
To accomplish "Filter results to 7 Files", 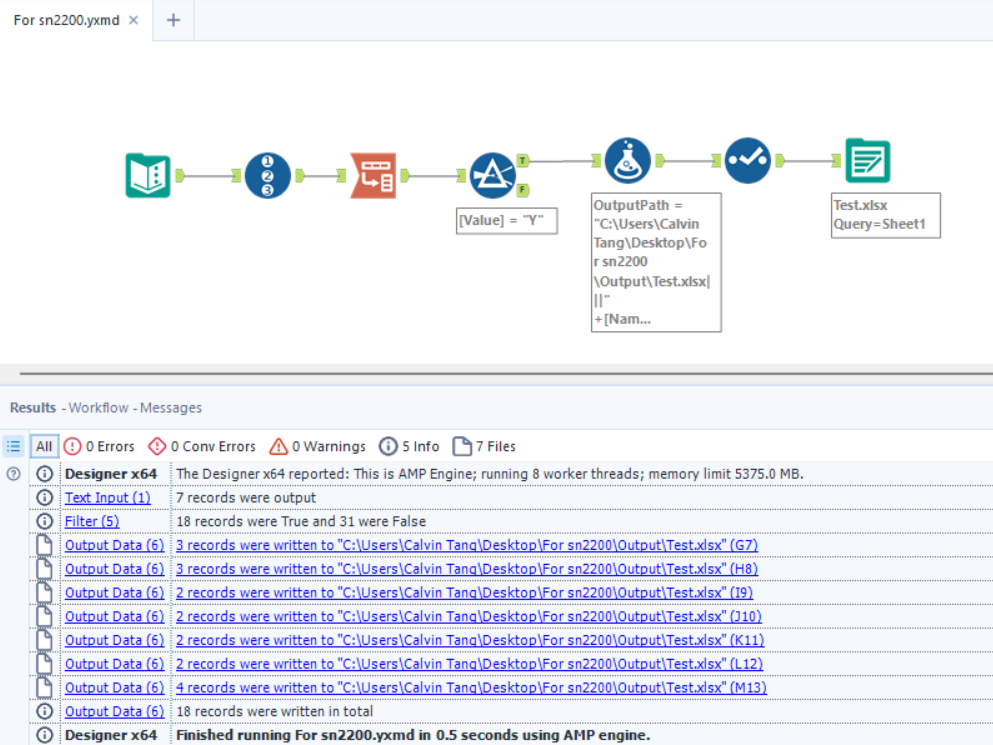I will [484, 446].
